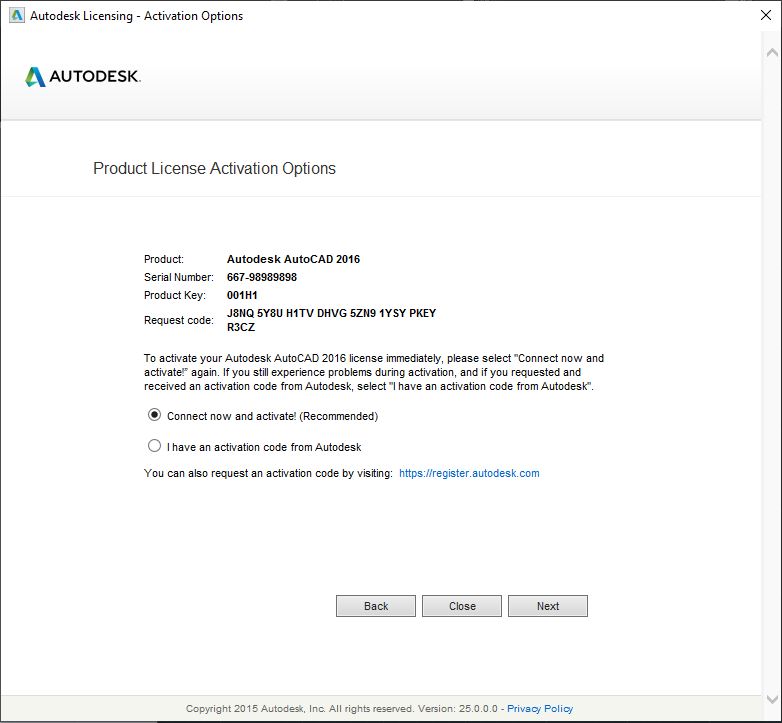
Task: Close the Activation Options window with X
Action: 766,15
